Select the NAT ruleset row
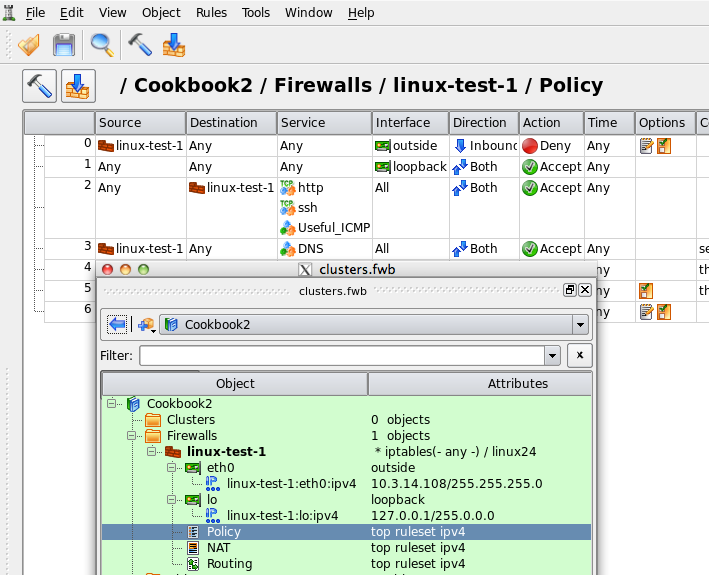 point(346,548)
